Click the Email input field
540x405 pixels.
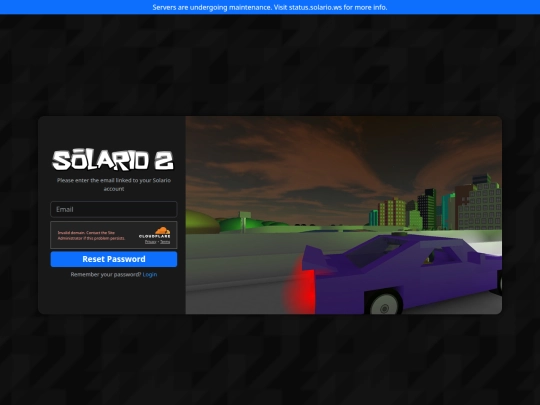[114, 209]
